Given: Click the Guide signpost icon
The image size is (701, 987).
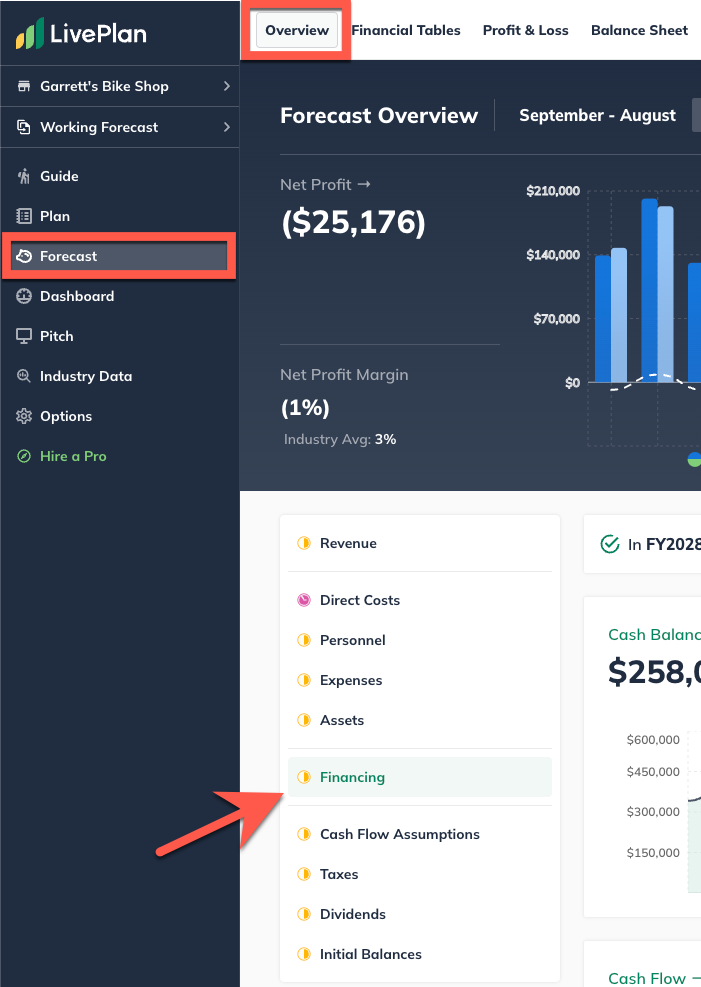Looking at the screenshot, I should [24, 176].
